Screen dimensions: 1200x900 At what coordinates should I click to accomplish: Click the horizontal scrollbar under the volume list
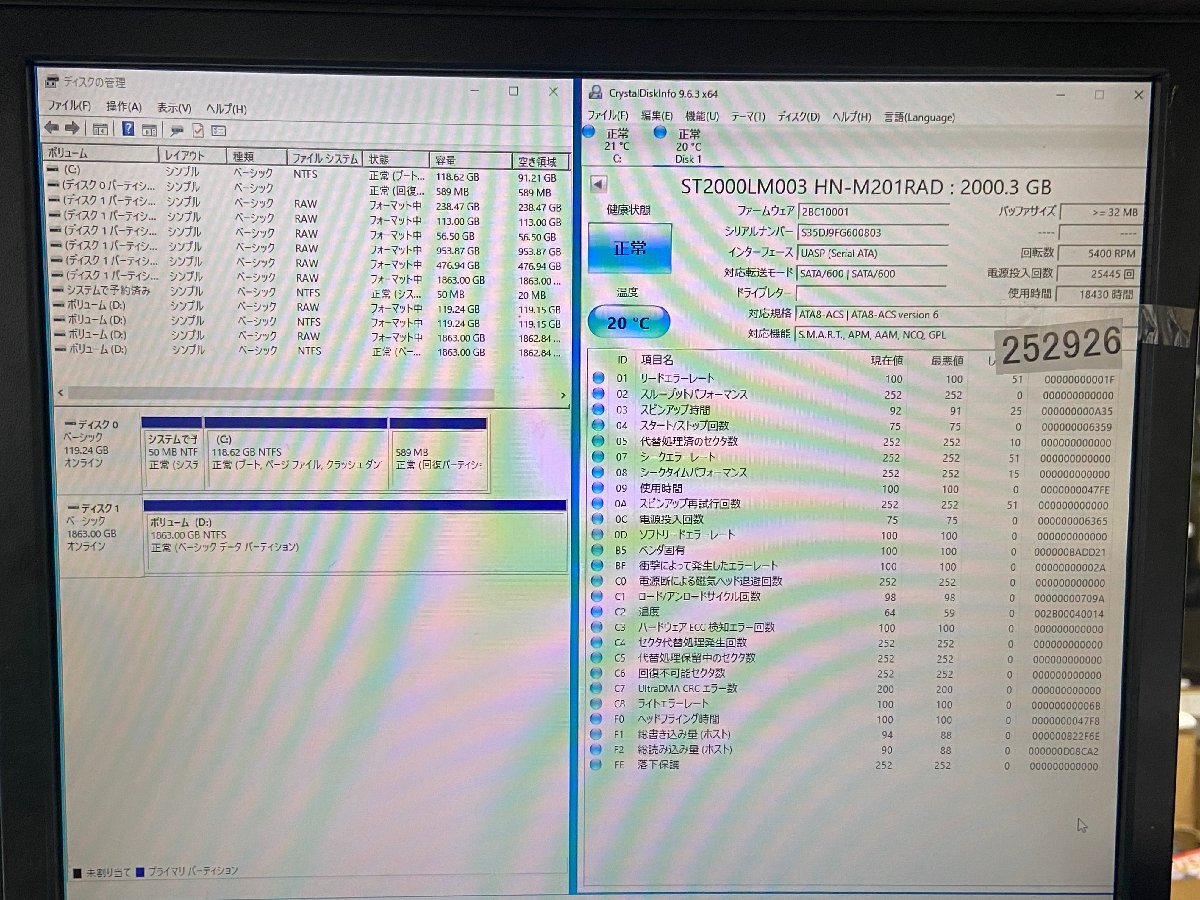[x=280, y=394]
